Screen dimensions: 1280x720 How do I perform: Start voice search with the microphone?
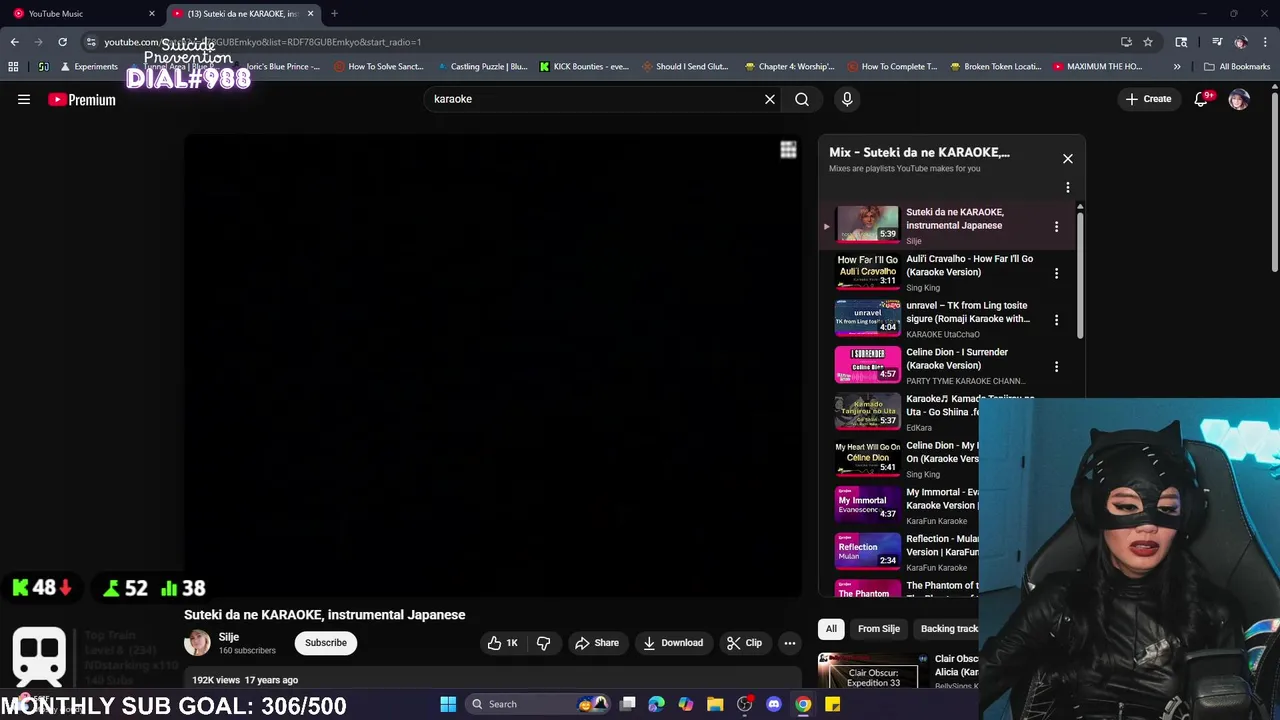click(x=847, y=99)
